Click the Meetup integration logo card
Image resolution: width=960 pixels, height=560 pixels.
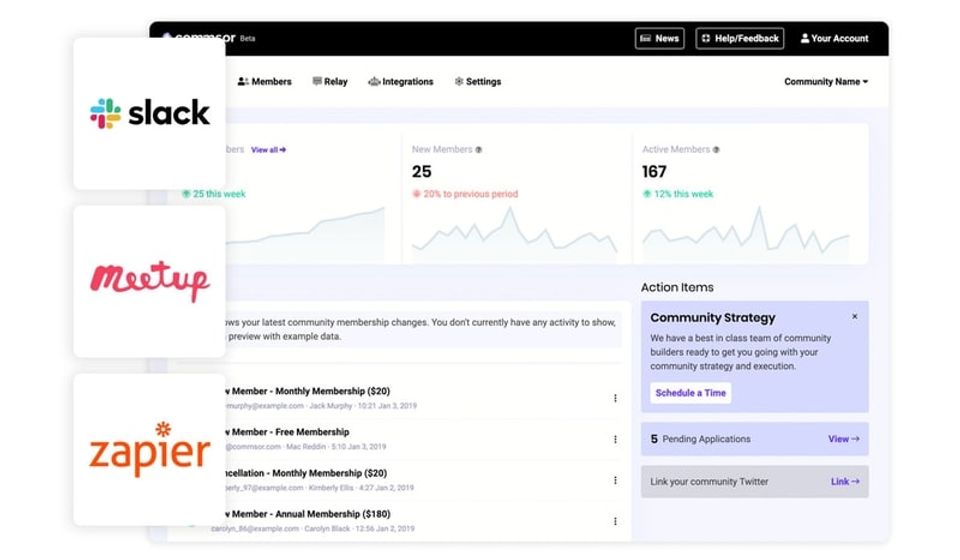[x=149, y=282]
